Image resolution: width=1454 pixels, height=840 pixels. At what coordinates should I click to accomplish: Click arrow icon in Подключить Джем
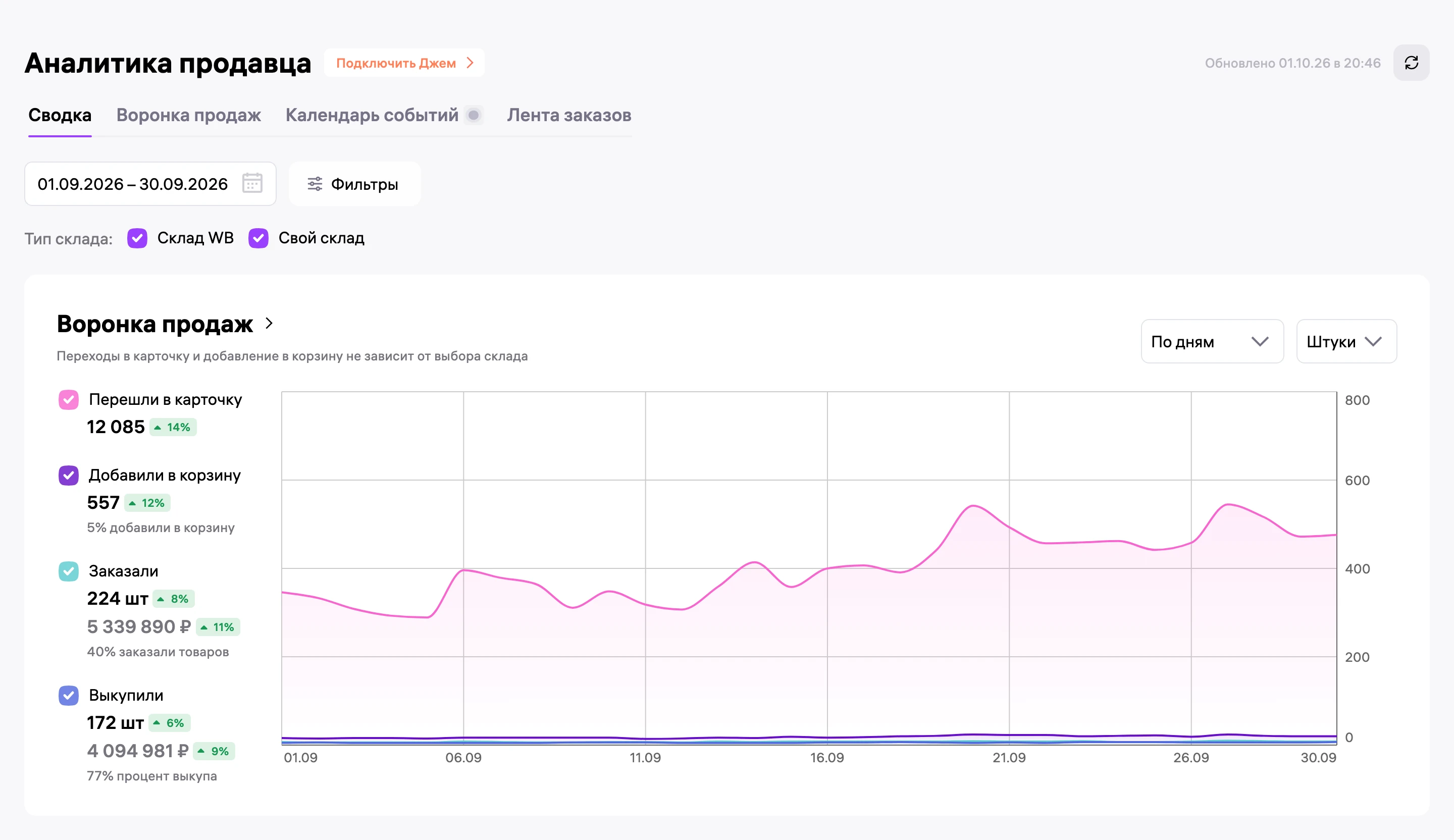[x=470, y=63]
